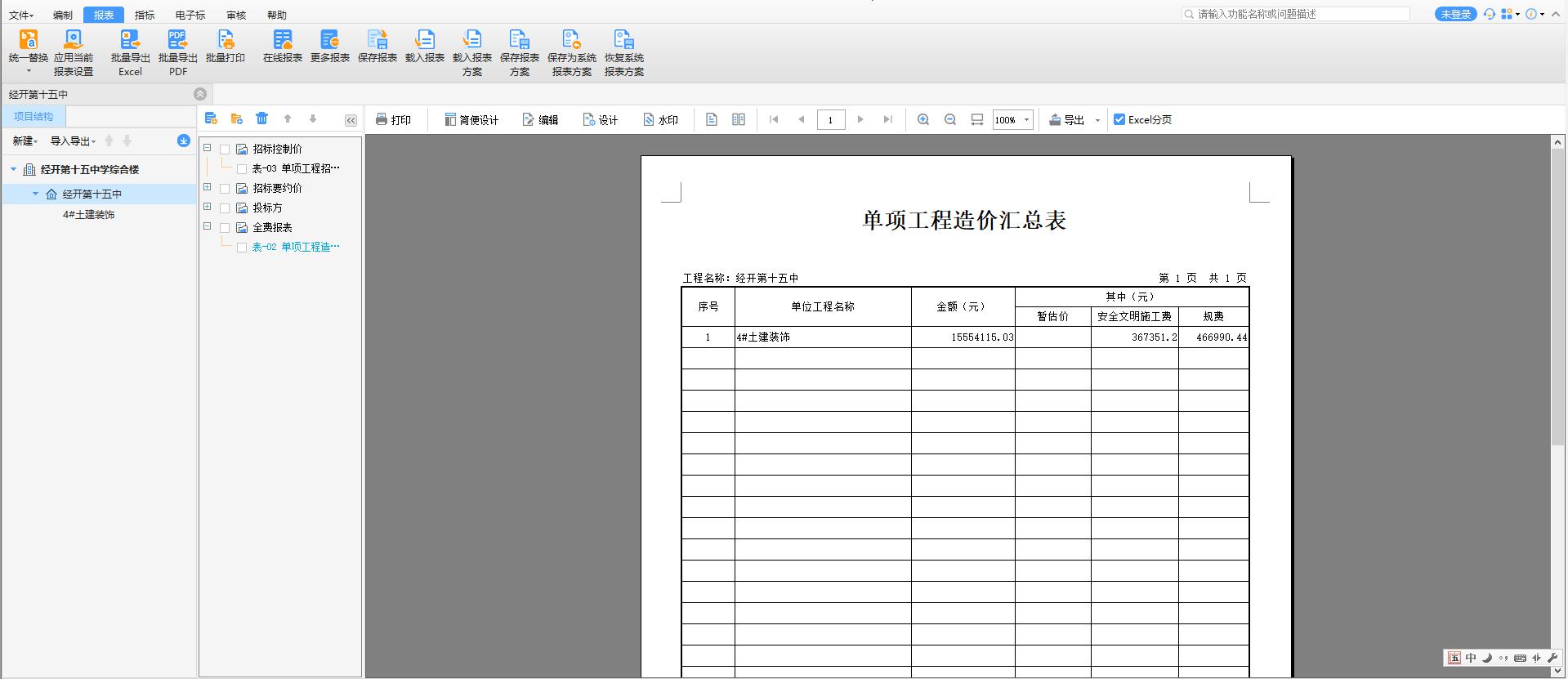
Task: Click the new folder icon above report tree
Action: [237, 118]
